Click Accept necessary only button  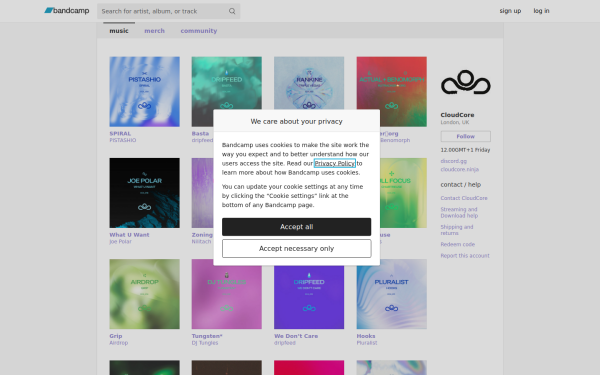pos(297,248)
